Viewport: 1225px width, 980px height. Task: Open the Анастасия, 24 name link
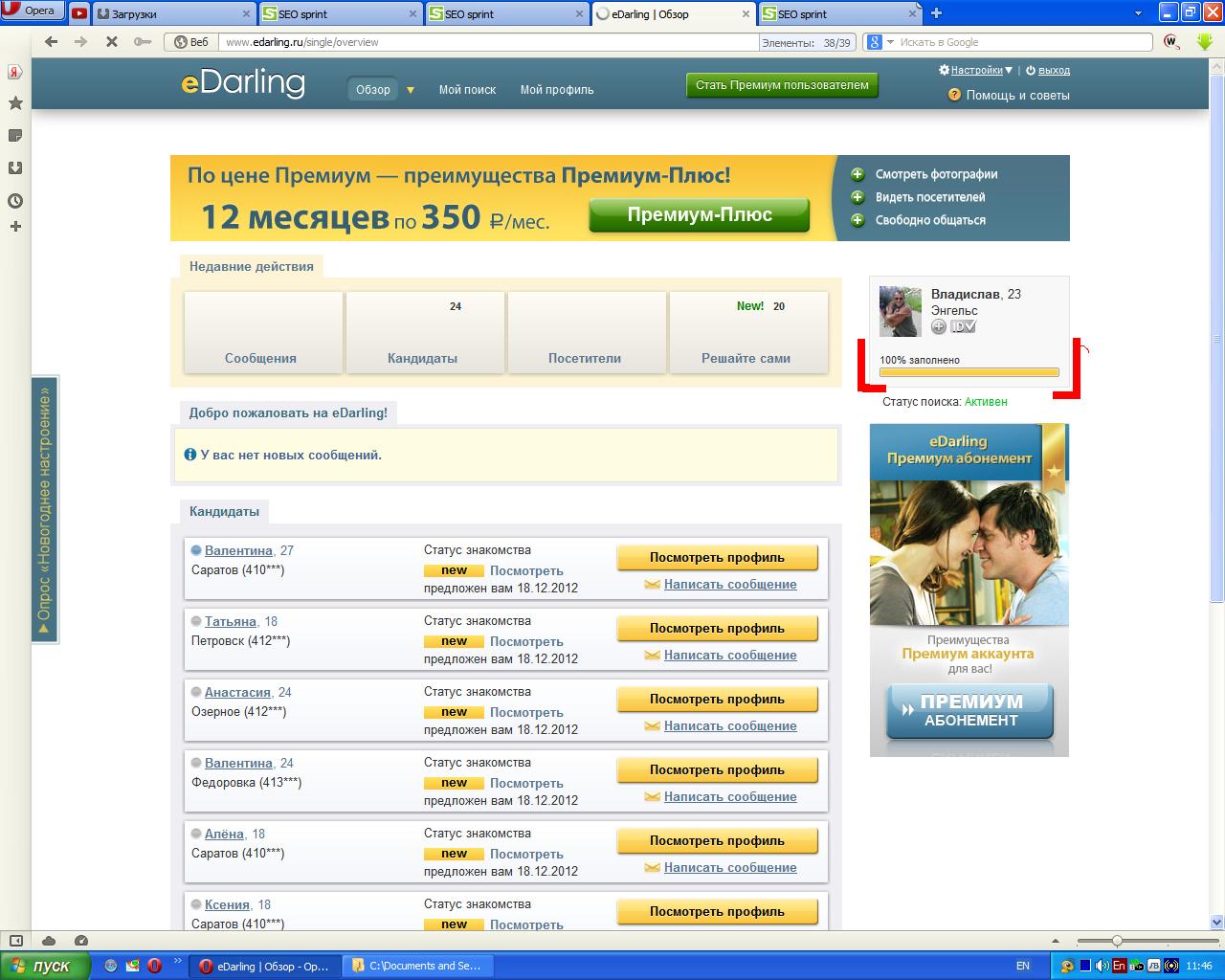pyautogui.click(x=237, y=692)
